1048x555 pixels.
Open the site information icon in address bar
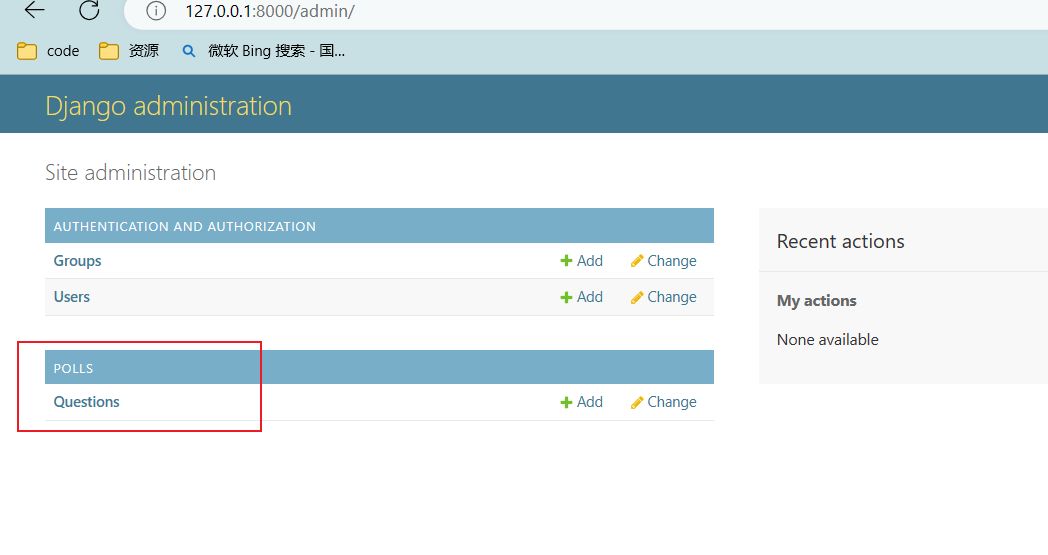(x=155, y=12)
